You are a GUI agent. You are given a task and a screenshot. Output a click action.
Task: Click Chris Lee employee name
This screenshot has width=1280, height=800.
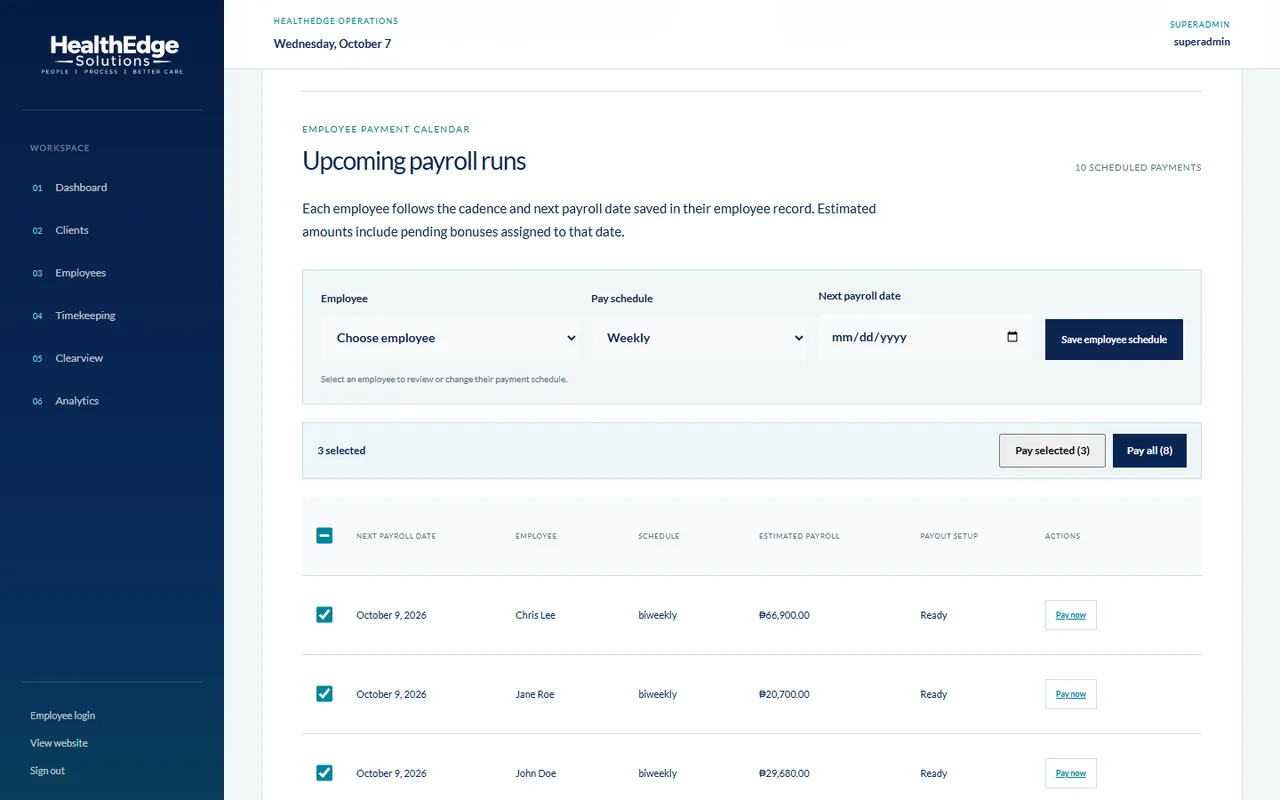535,615
